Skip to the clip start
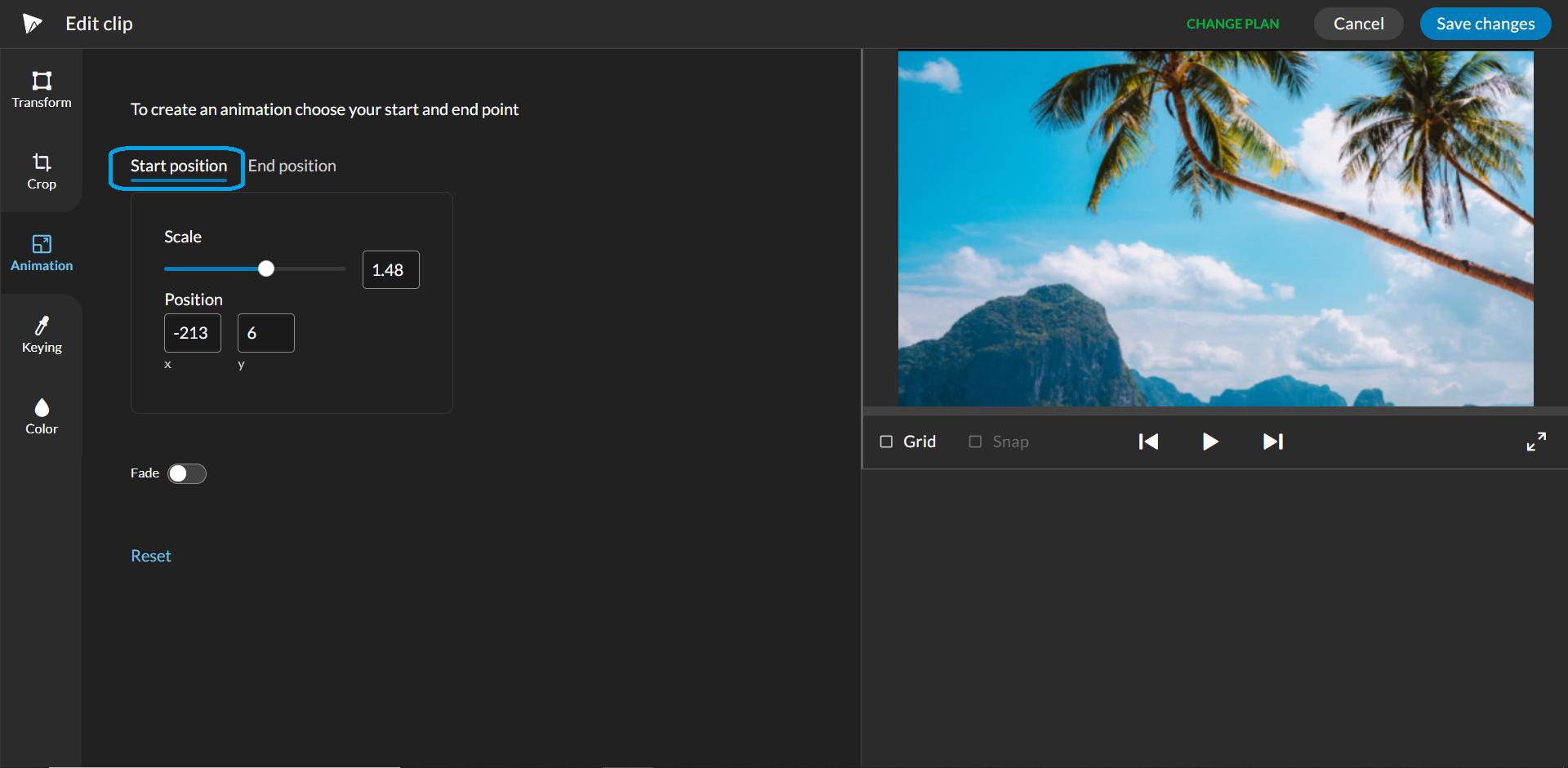The image size is (1568, 768). tap(1148, 442)
